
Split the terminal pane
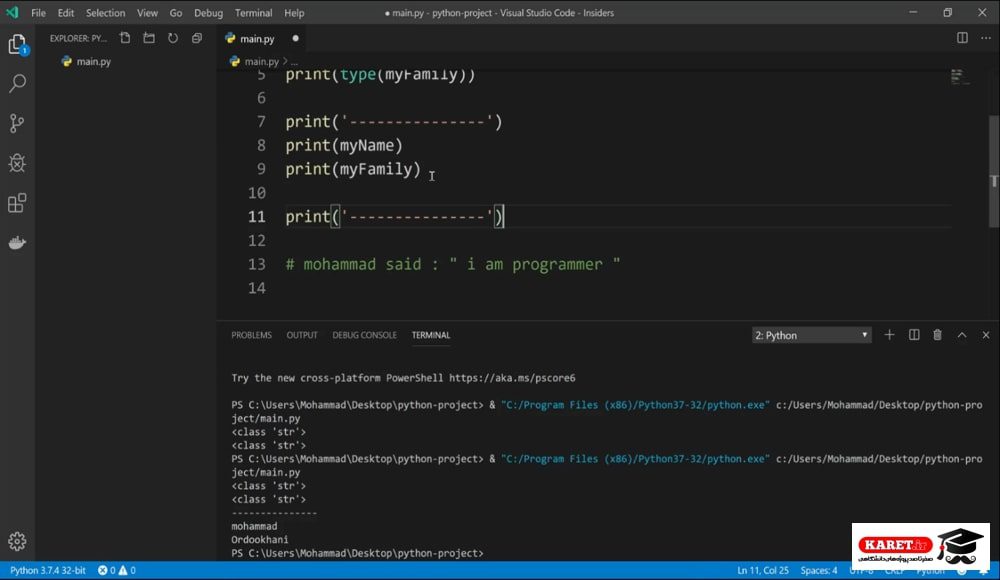[x=914, y=335]
